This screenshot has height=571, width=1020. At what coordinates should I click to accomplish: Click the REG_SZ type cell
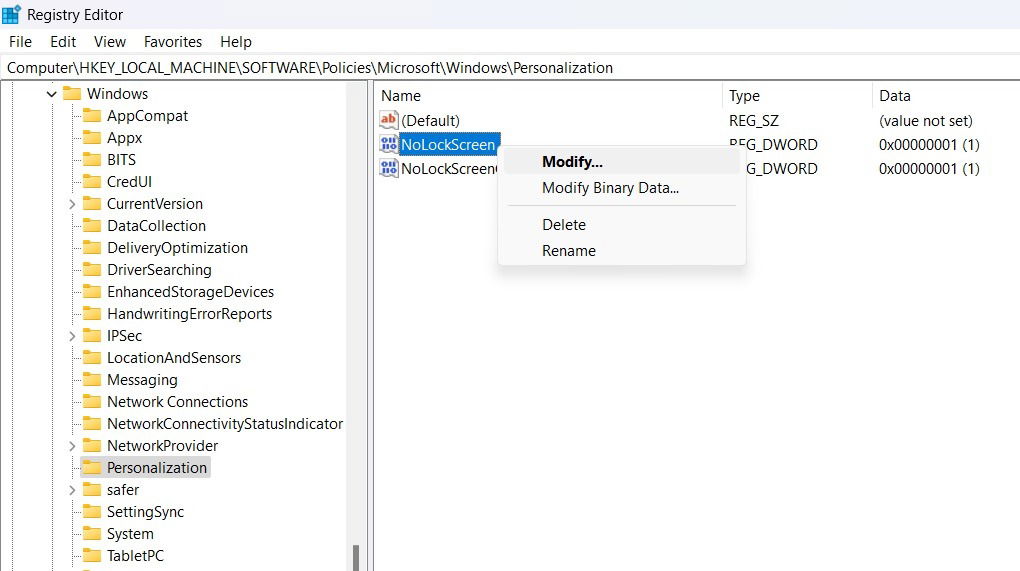click(x=753, y=121)
